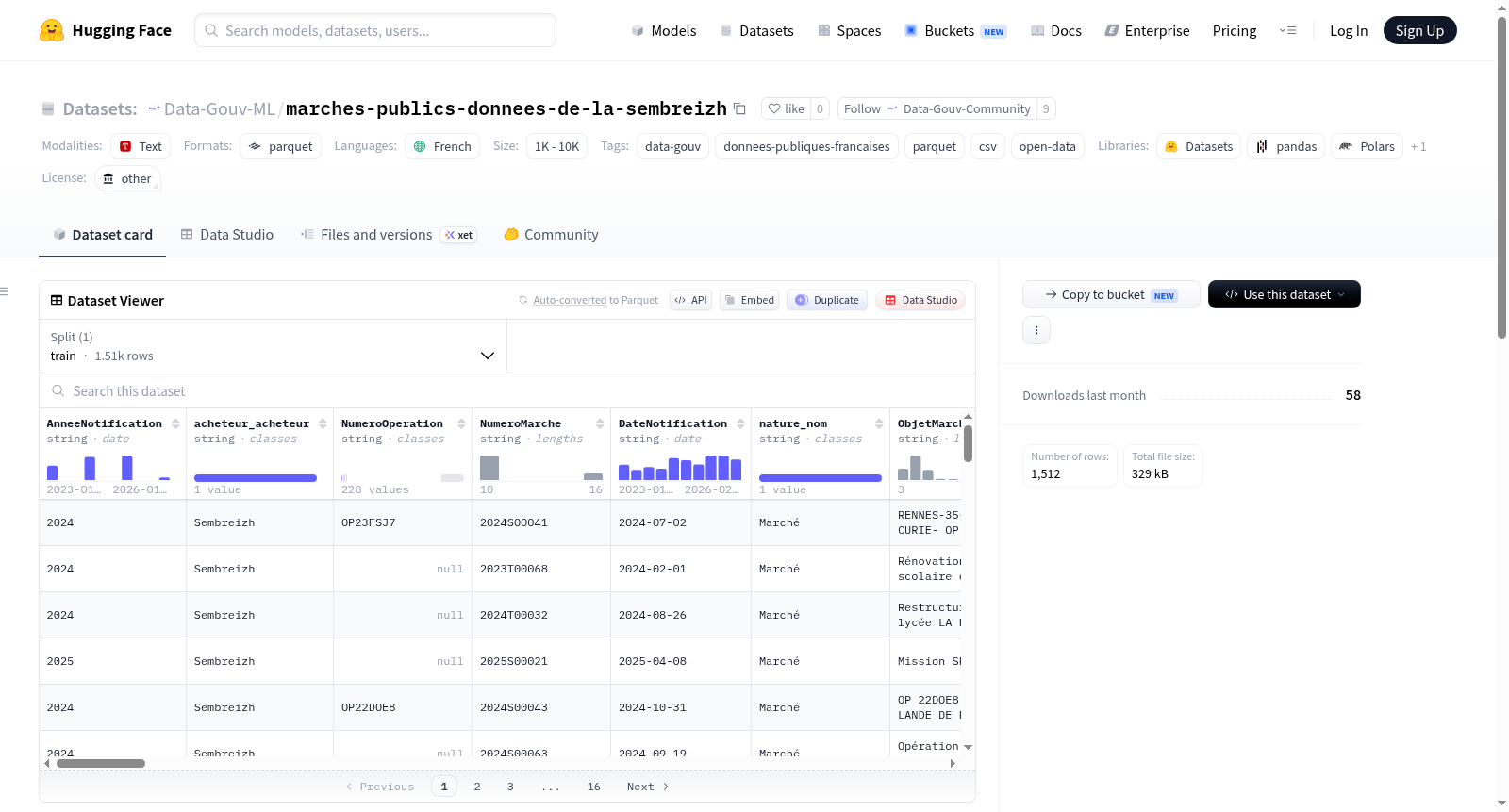The width and height of the screenshot is (1509, 812).
Task: Switch to the Dataset card tab
Action: click(x=102, y=234)
